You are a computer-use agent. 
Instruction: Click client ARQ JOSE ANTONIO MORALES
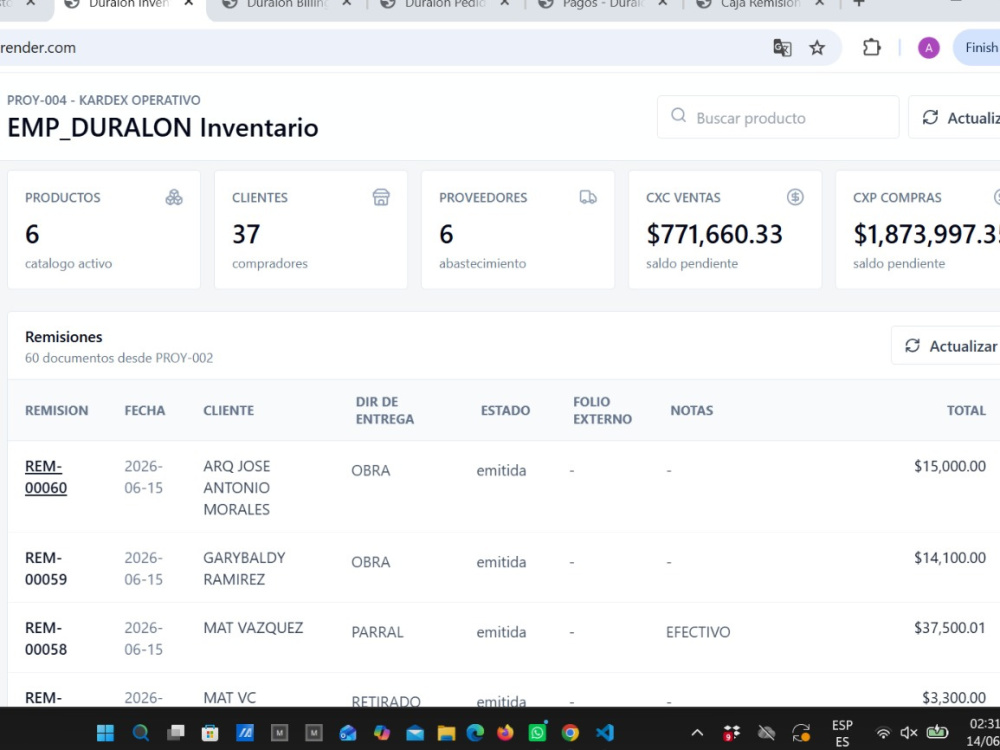237,488
